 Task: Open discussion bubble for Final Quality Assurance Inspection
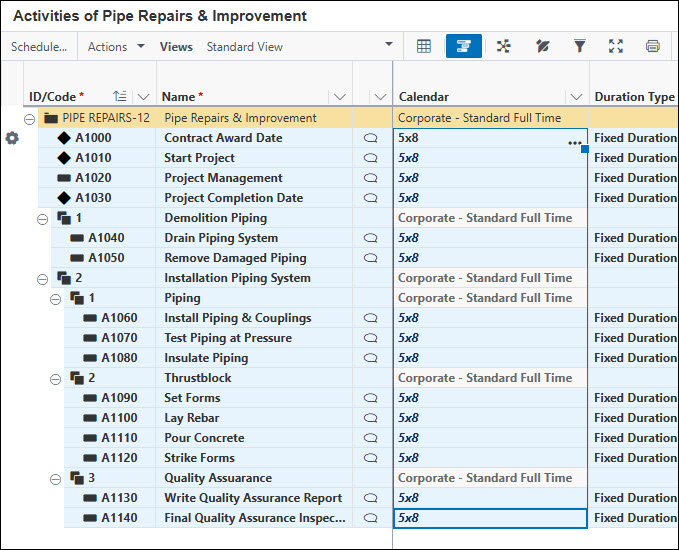pos(371,518)
